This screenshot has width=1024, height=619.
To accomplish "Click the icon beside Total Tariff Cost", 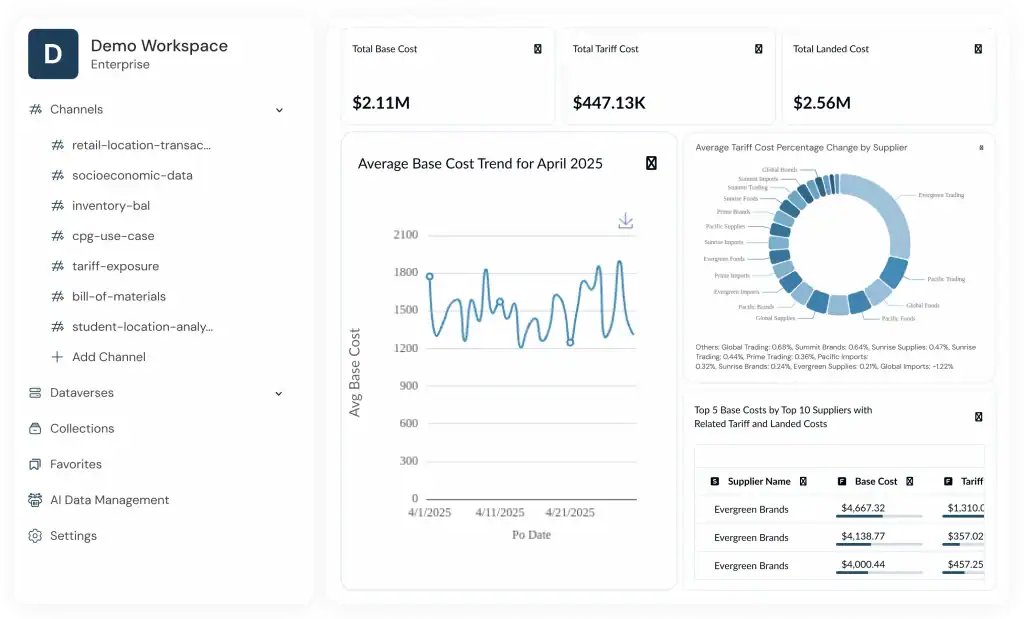I will (758, 49).
